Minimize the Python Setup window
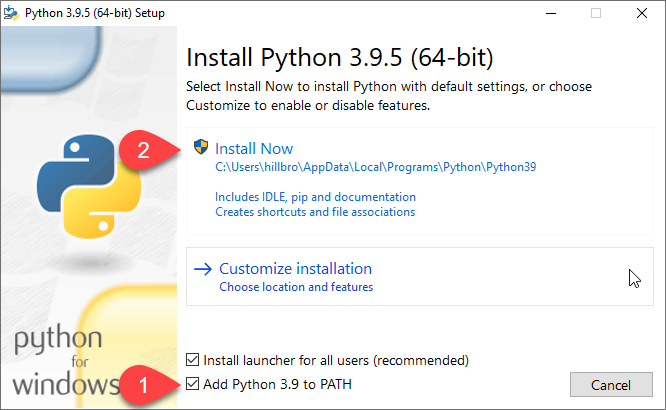 [552, 13]
